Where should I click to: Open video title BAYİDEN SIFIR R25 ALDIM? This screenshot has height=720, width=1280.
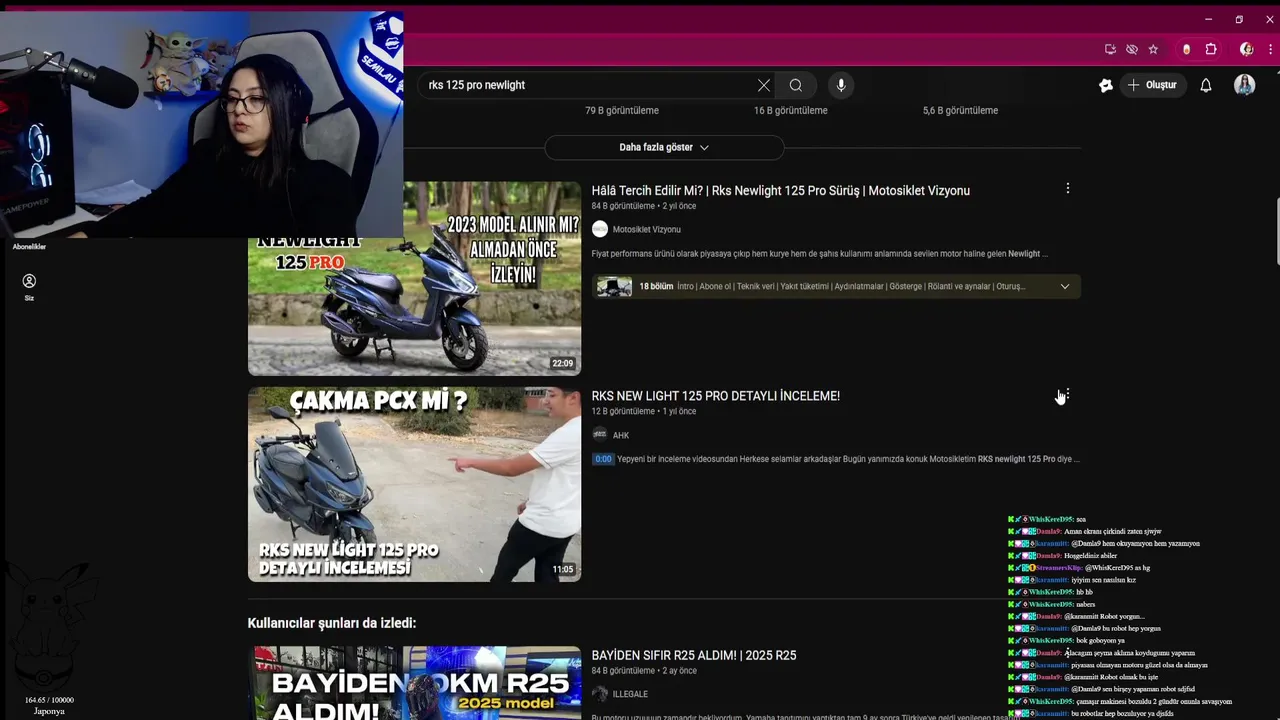693,655
